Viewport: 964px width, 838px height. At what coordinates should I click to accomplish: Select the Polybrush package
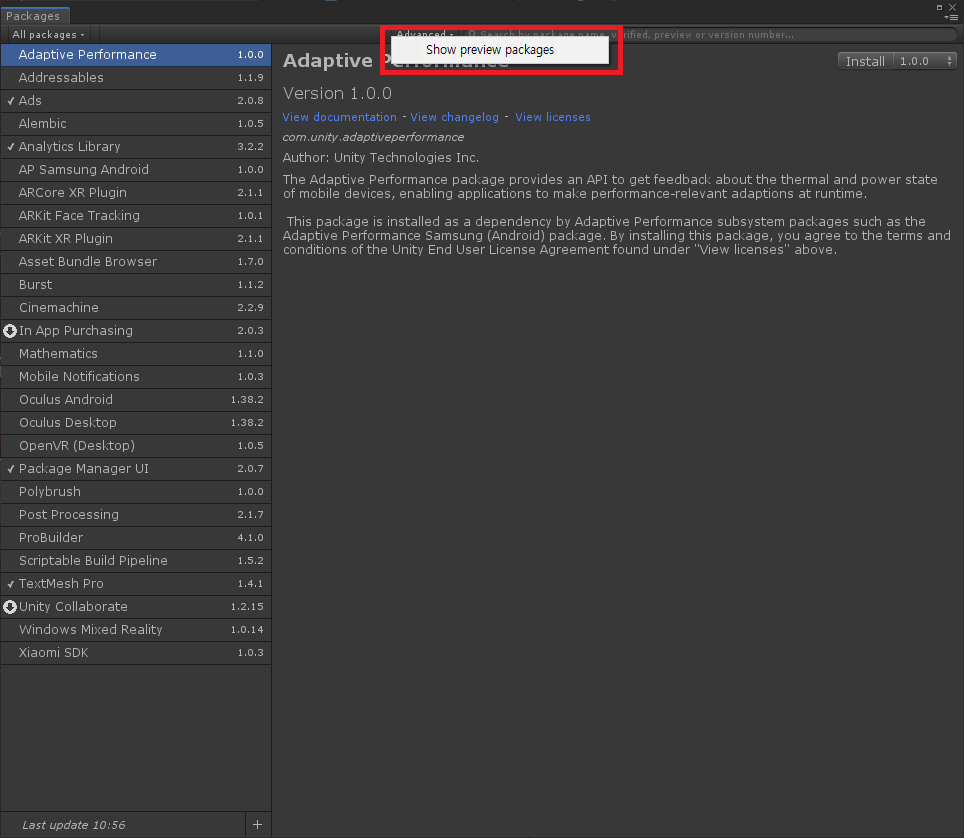coord(136,492)
